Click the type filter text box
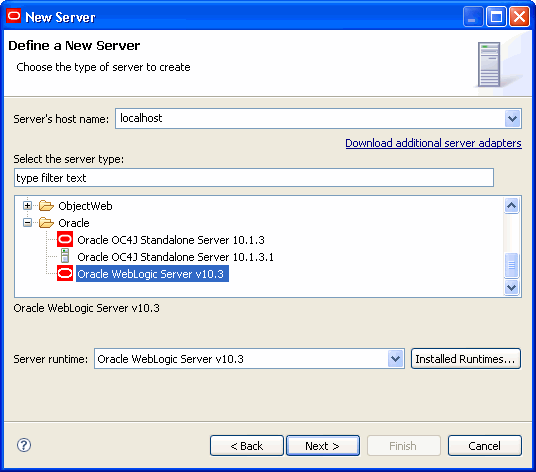Image resolution: width=536 pixels, height=472 pixels. coord(254,178)
